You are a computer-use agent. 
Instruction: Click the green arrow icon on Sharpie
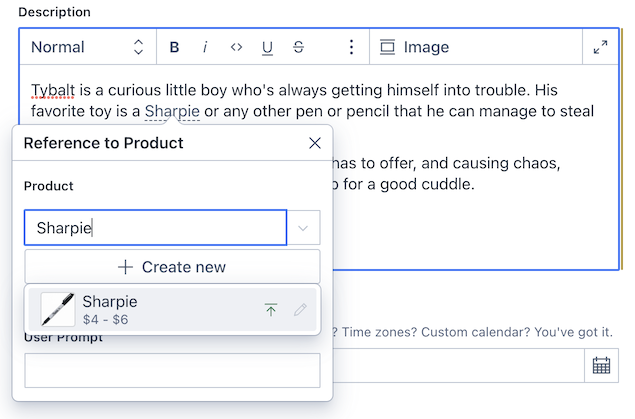270,310
